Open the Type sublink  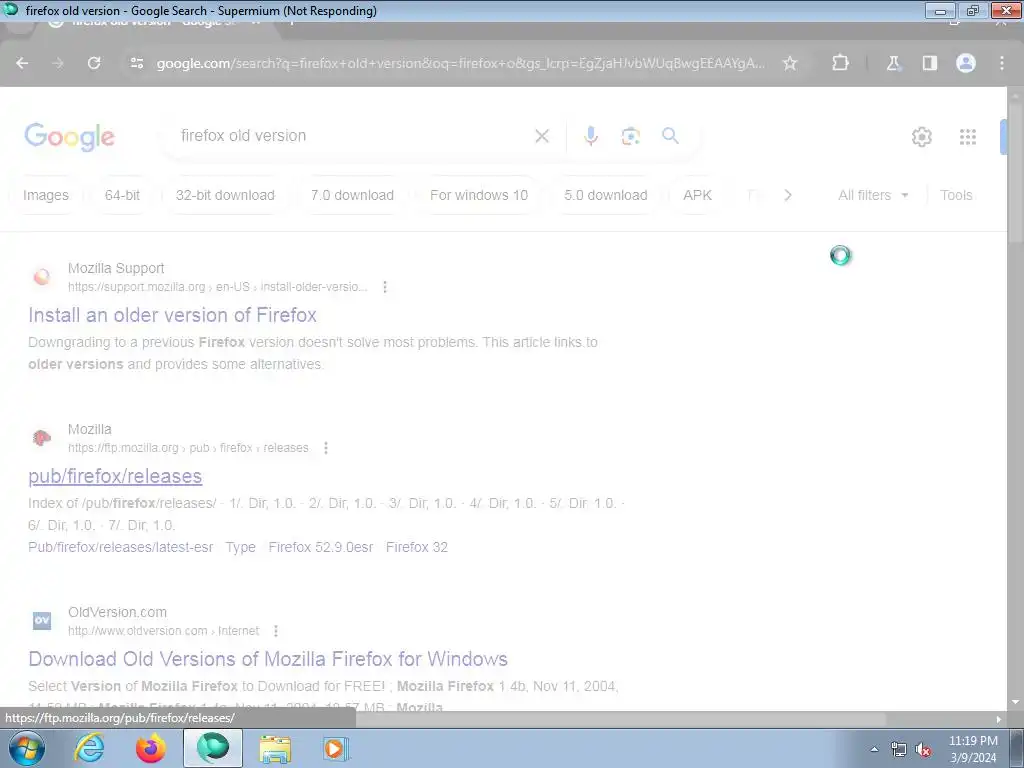(241, 547)
